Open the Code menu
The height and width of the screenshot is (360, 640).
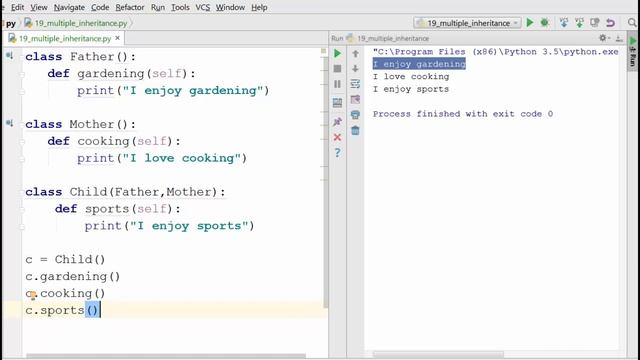(100, 7)
